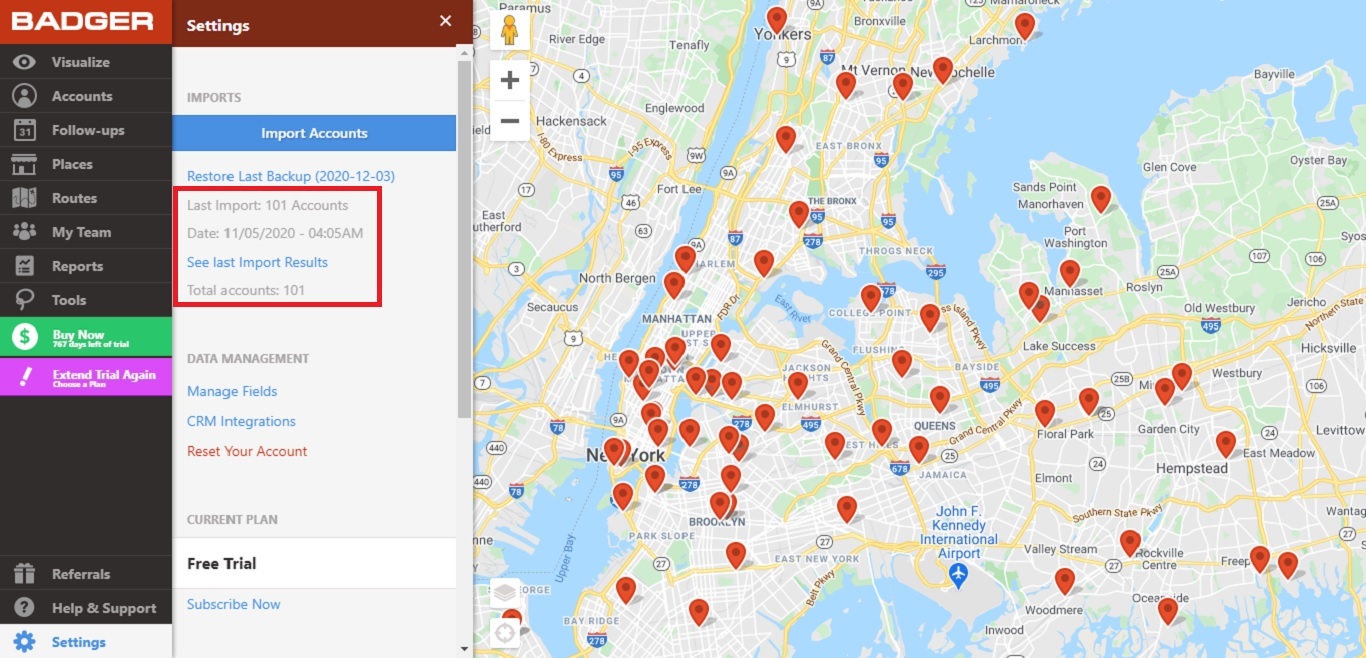Screen dimensions: 1366x658
Task: Click the Tools lasso icon
Action: click(24, 300)
